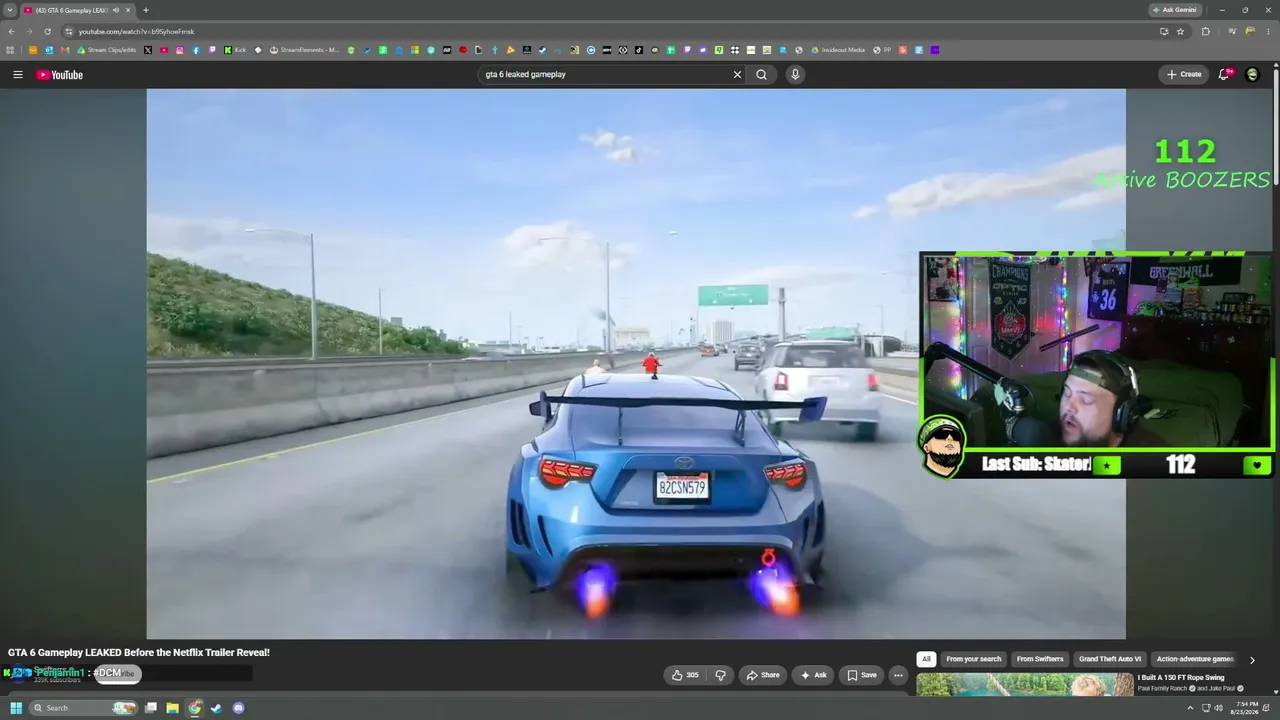Open the StreamElements bookmark
This screenshot has height=720, width=1280.
tap(305, 50)
